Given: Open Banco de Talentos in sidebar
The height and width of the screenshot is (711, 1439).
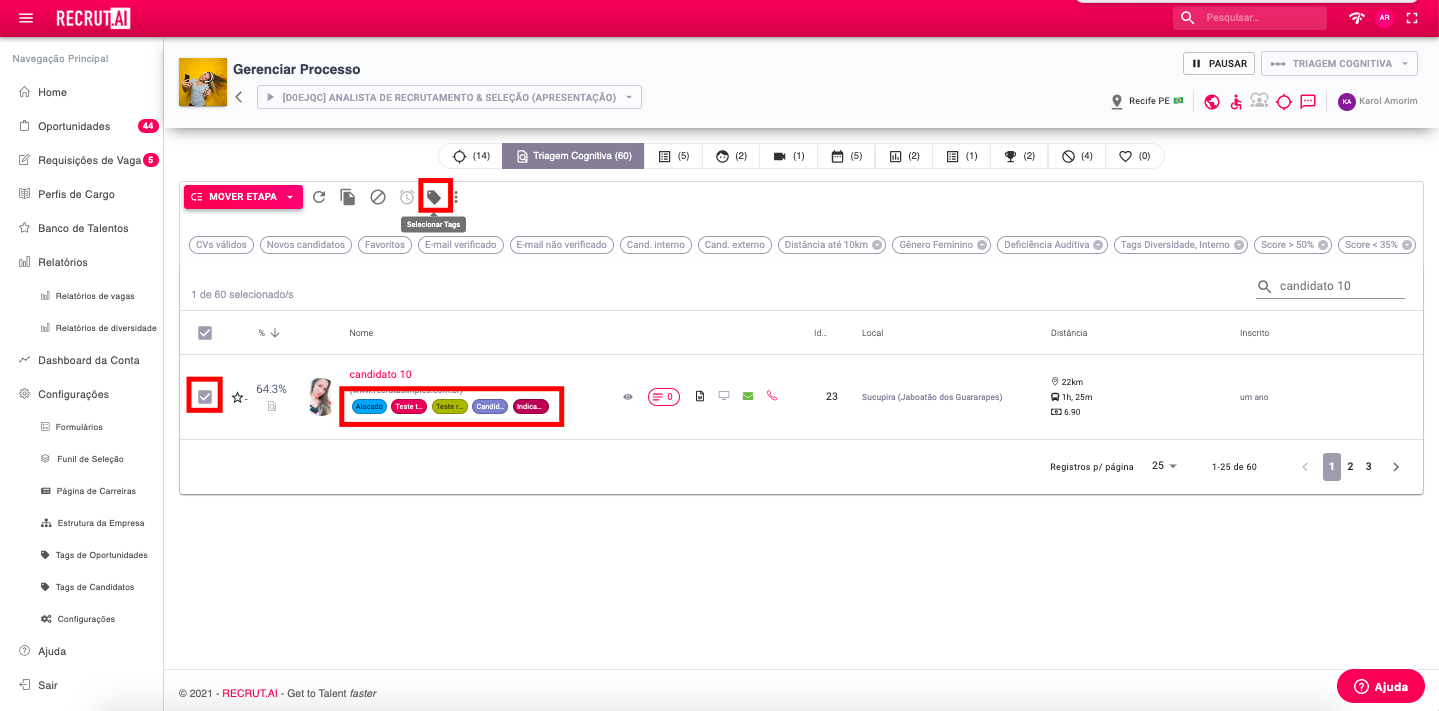Looking at the screenshot, I should click(83, 228).
